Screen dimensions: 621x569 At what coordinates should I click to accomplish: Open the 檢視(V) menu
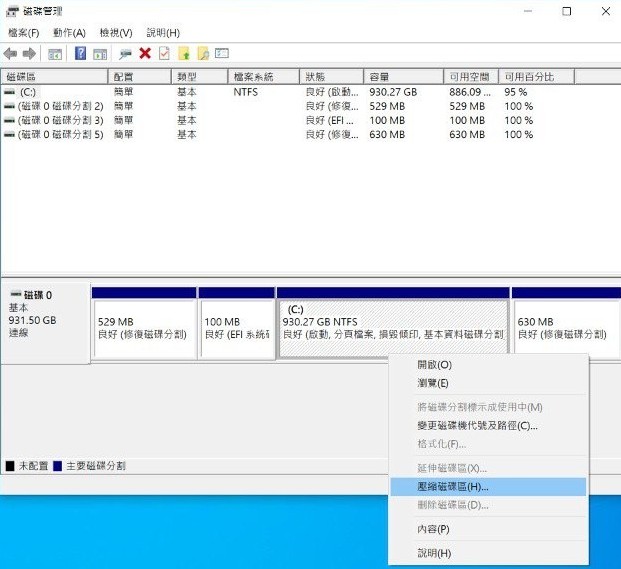click(x=115, y=33)
